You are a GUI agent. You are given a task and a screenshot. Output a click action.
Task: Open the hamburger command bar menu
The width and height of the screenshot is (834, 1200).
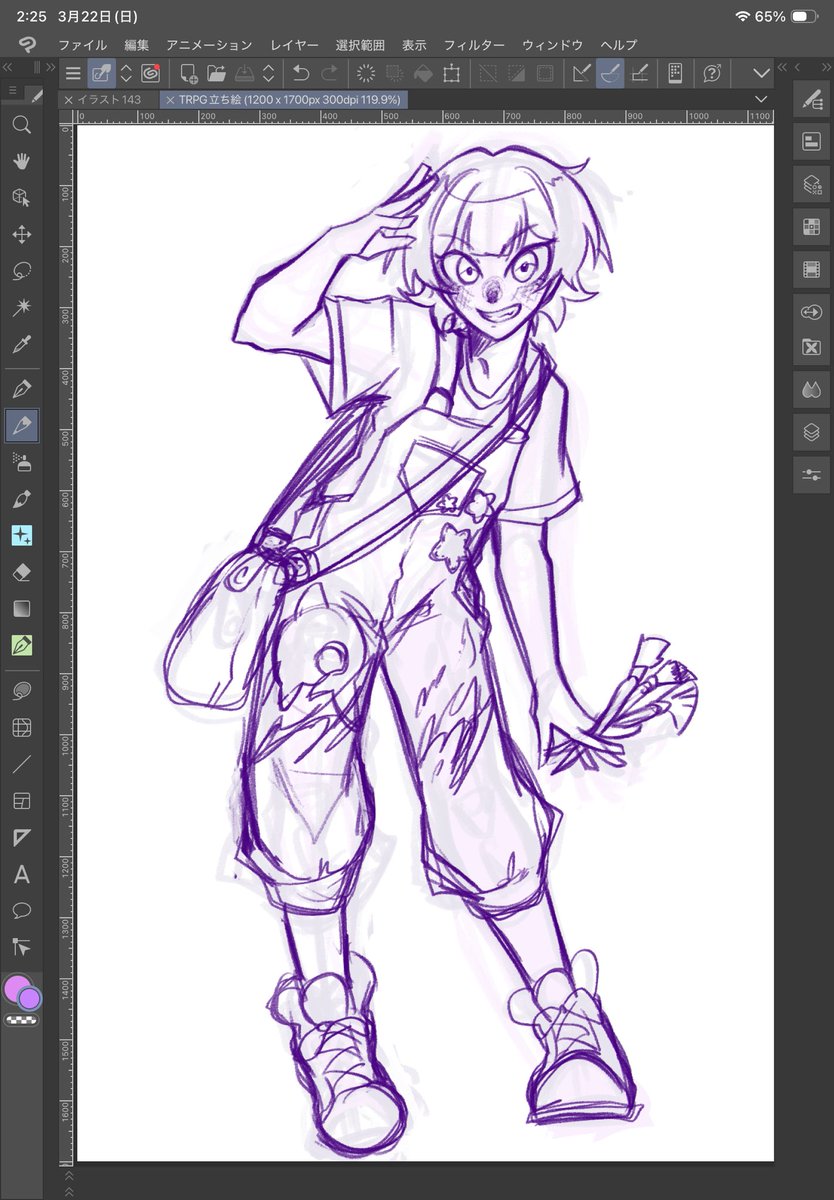pyautogui.click(x=72, y=73)
